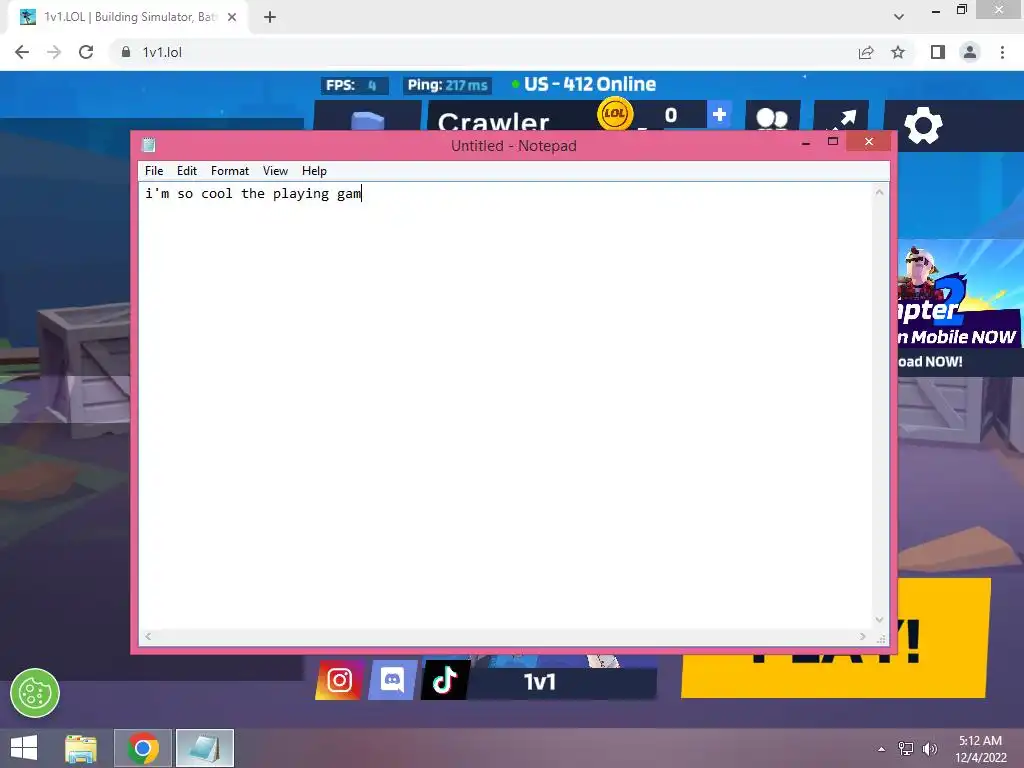Screen dimensions: 1024x768
Task: Click the Ping 217 ms indicator
Action: (447, 85)
